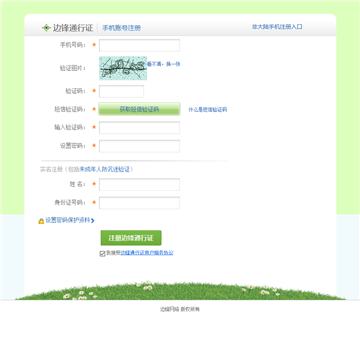Focus the 设置密码 input field
Image resolution: width=360 pixels, height=360 pixels.
[x=139, y=146]
